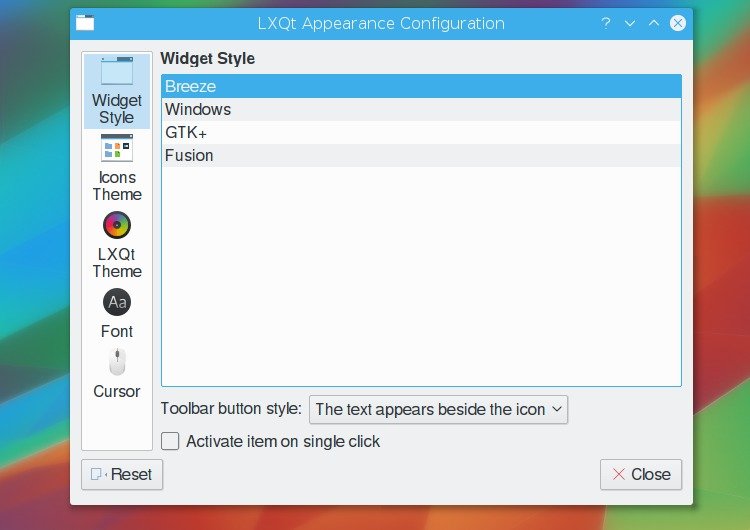750x530 pixels.
Task: Open the Widget Style section icon
Action: (x=117, y=71)
